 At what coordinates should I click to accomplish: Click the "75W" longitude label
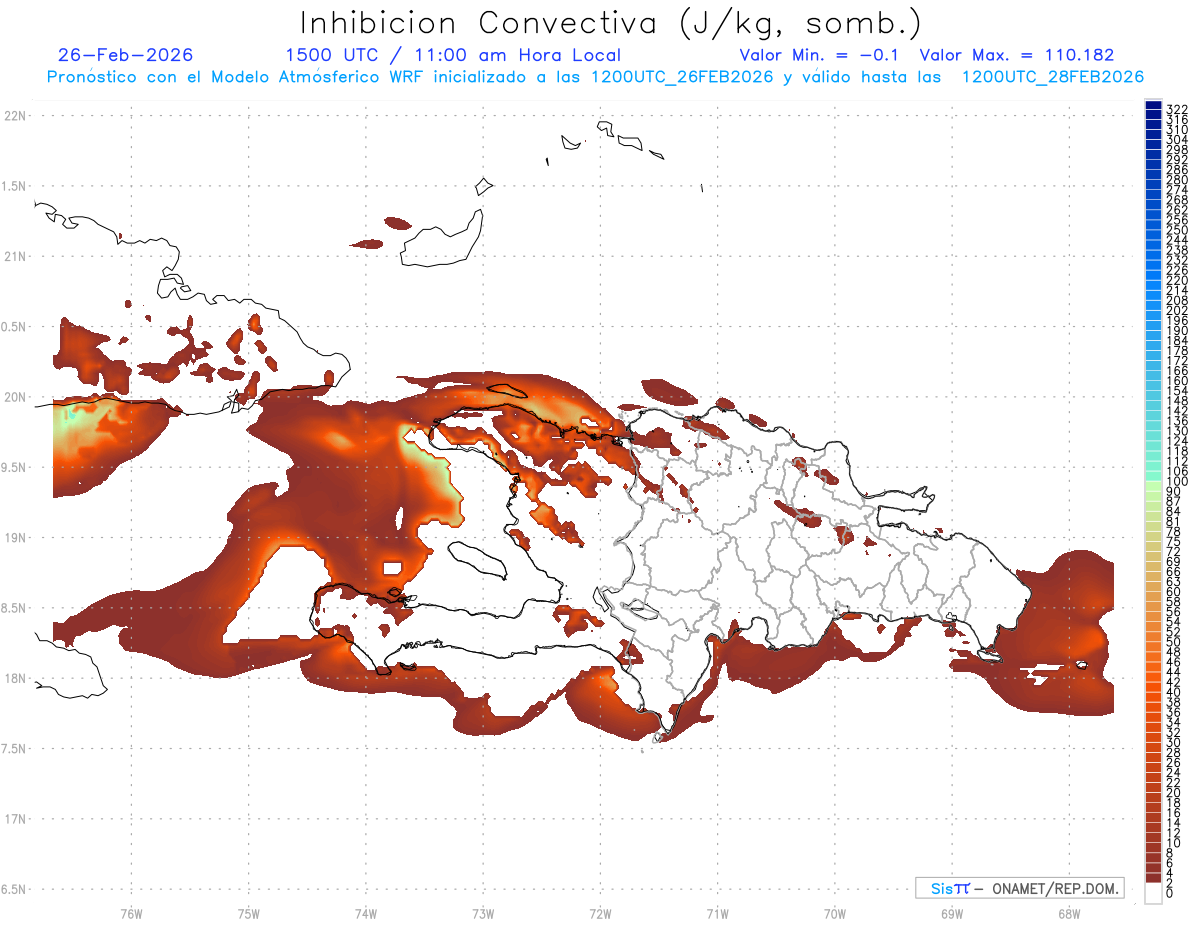click(x=248, y=913)
